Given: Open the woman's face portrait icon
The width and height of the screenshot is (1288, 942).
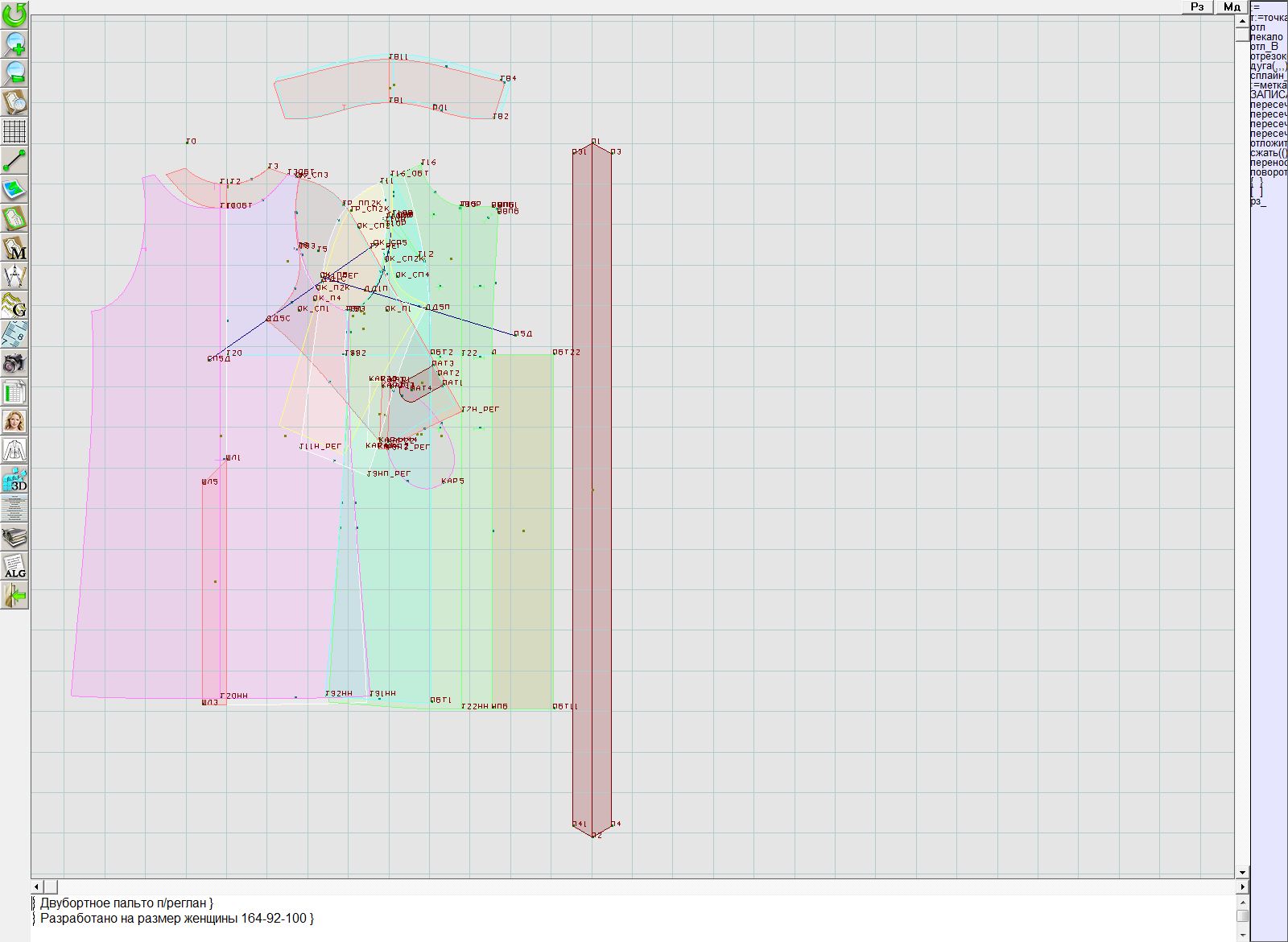Looking at the screenshot, I should point(14,421).
